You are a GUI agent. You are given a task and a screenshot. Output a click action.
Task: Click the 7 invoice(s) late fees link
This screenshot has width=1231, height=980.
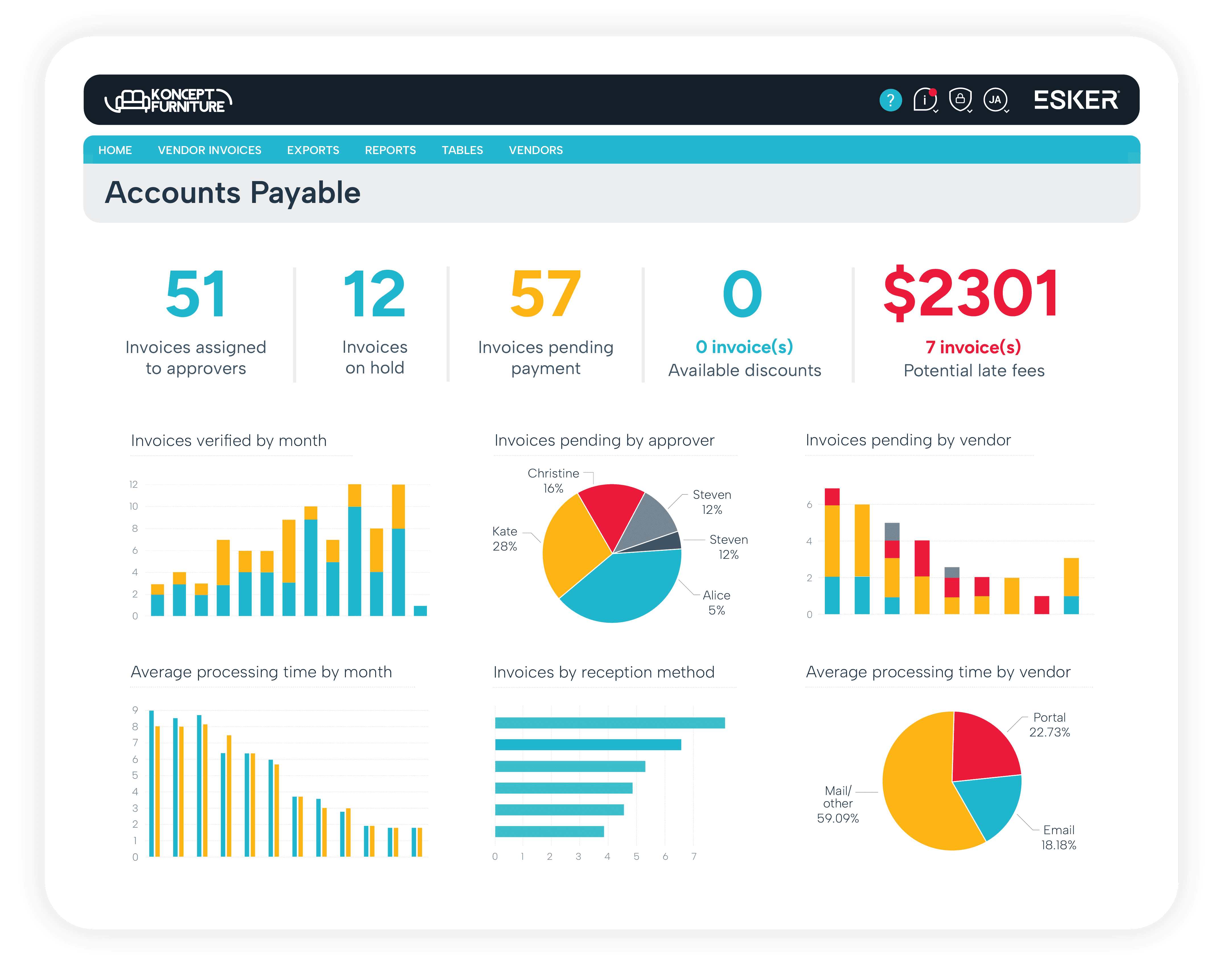973,347
